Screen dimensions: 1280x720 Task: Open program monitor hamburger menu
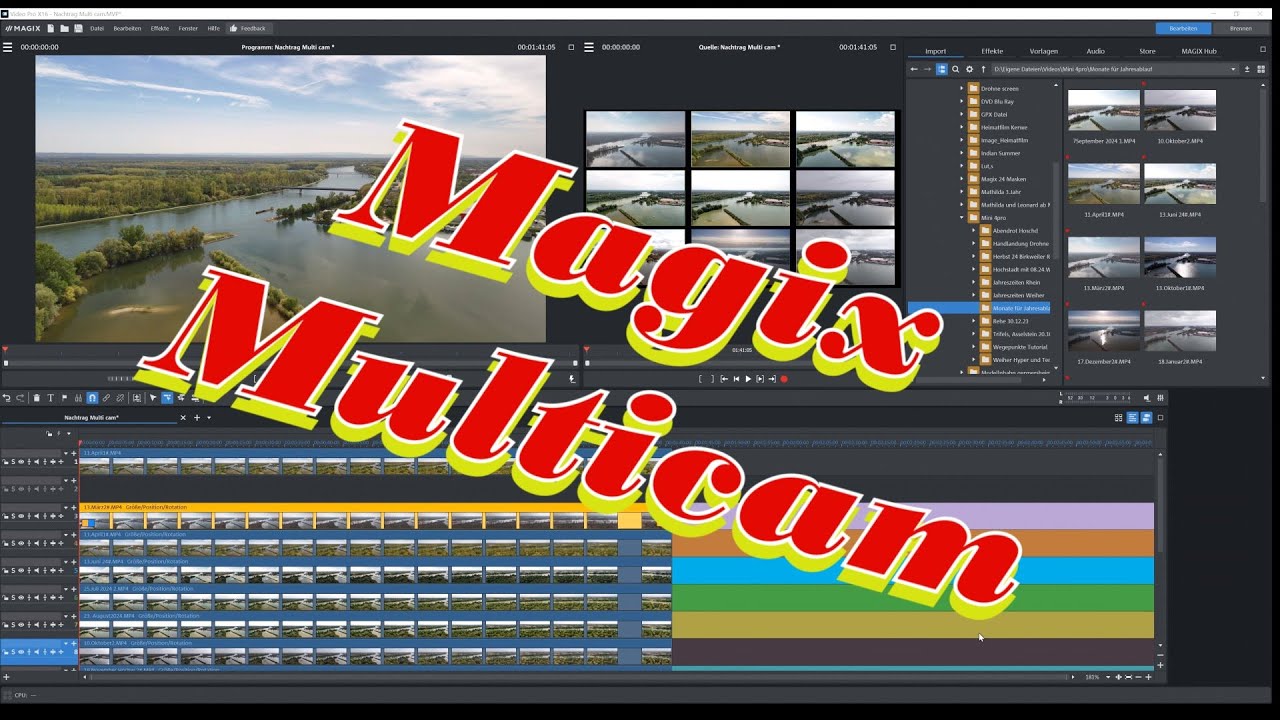tap(7, 47)
